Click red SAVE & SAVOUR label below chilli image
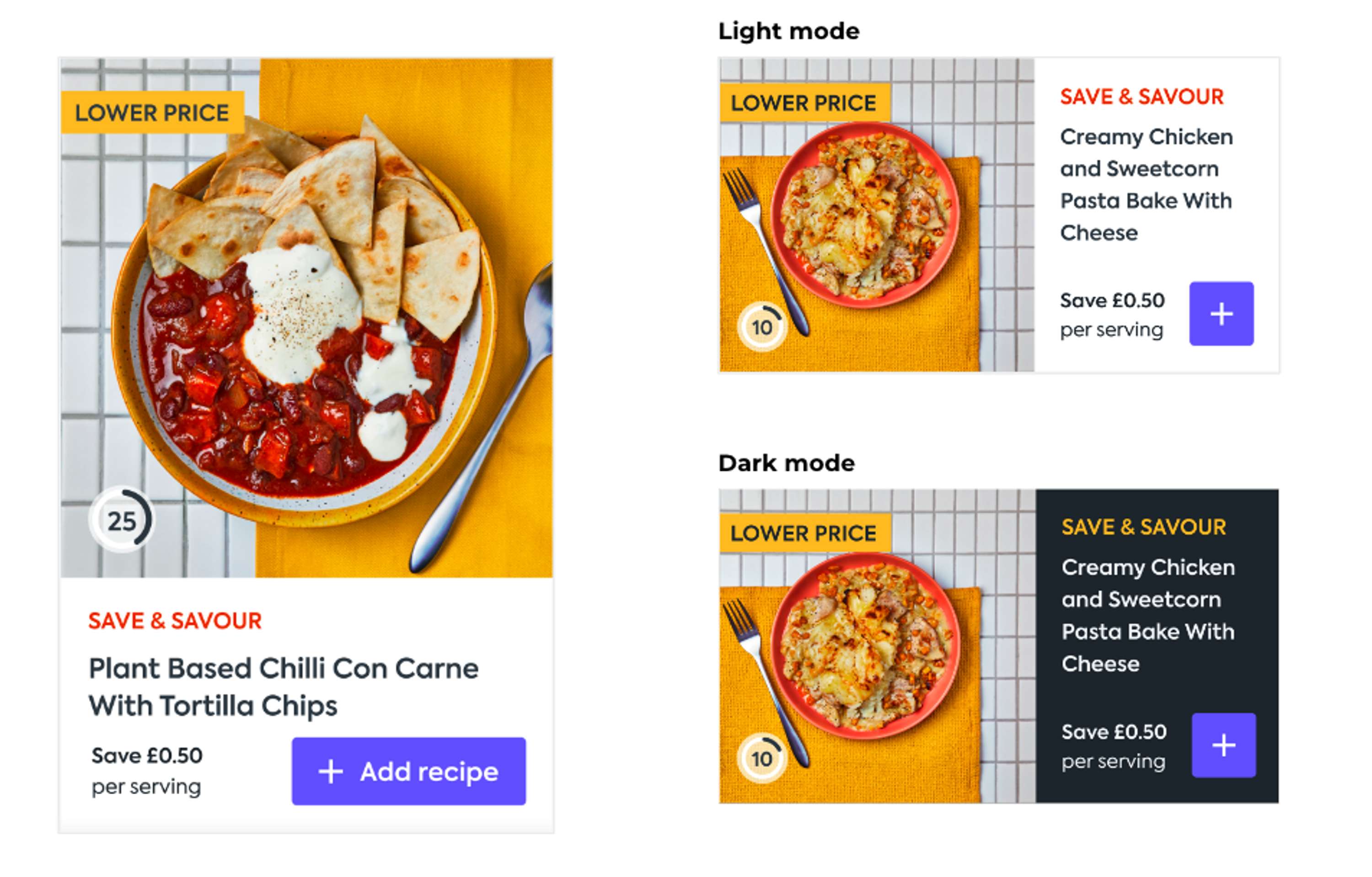Screen dimensions: 1372x877 pos(175,620)
